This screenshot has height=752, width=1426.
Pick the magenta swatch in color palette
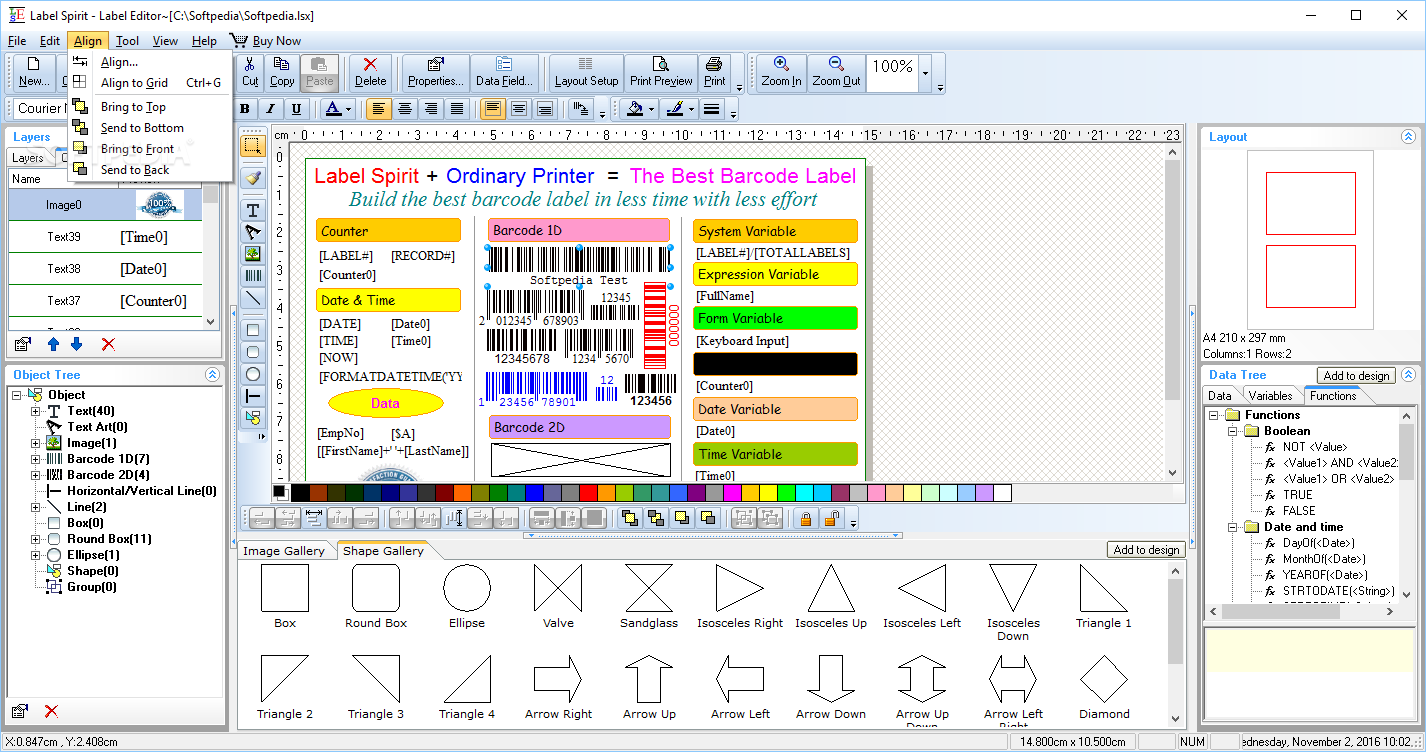tap(732, 492)
